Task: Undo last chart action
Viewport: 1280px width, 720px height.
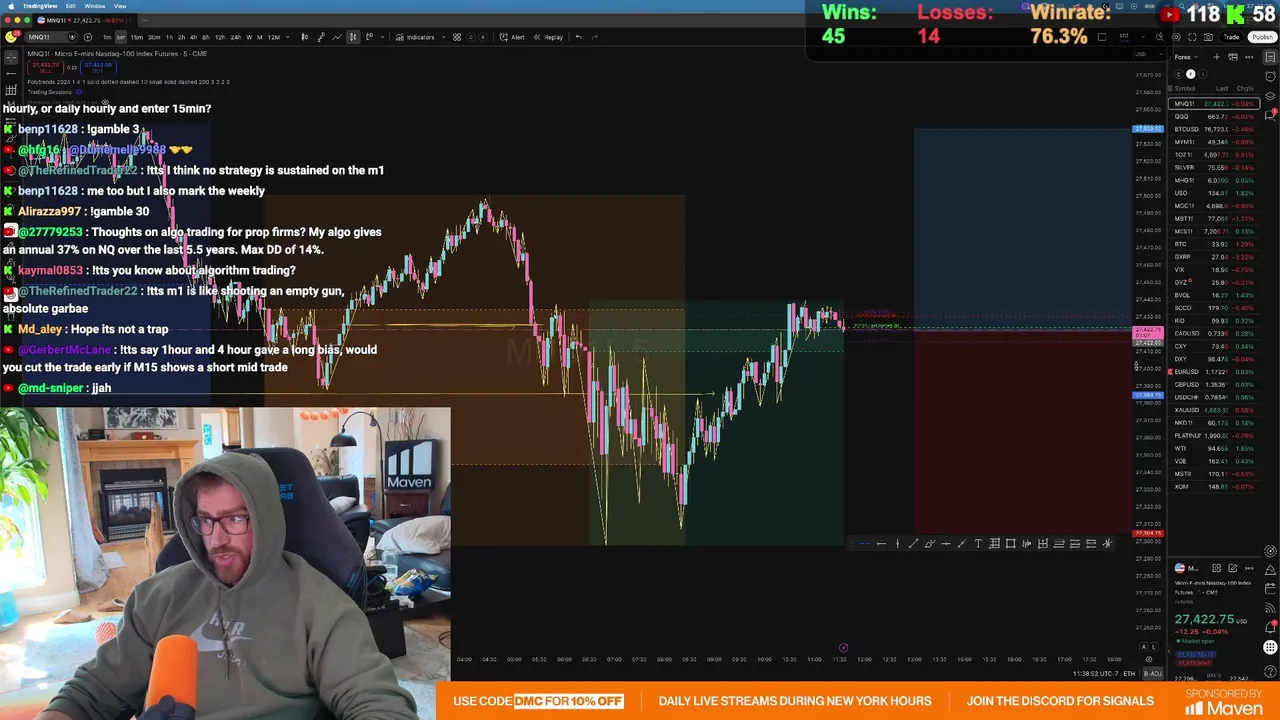Action: (578, 37)
